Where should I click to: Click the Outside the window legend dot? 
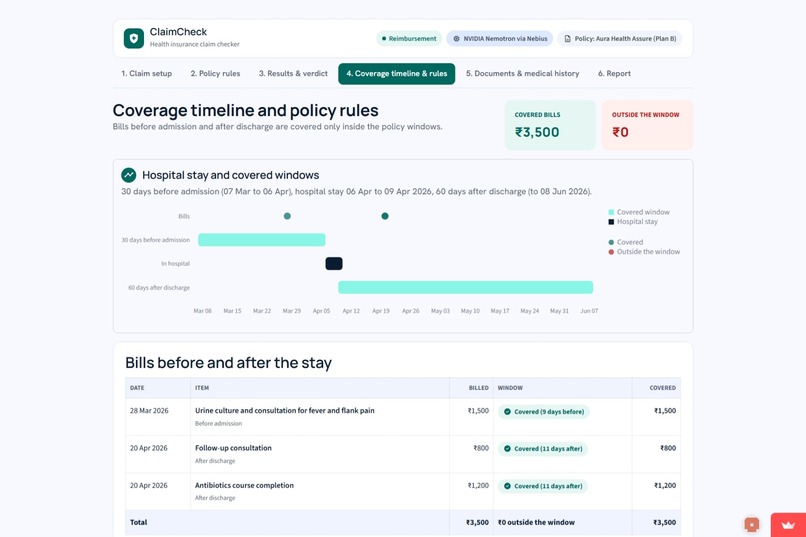point(611,252)
